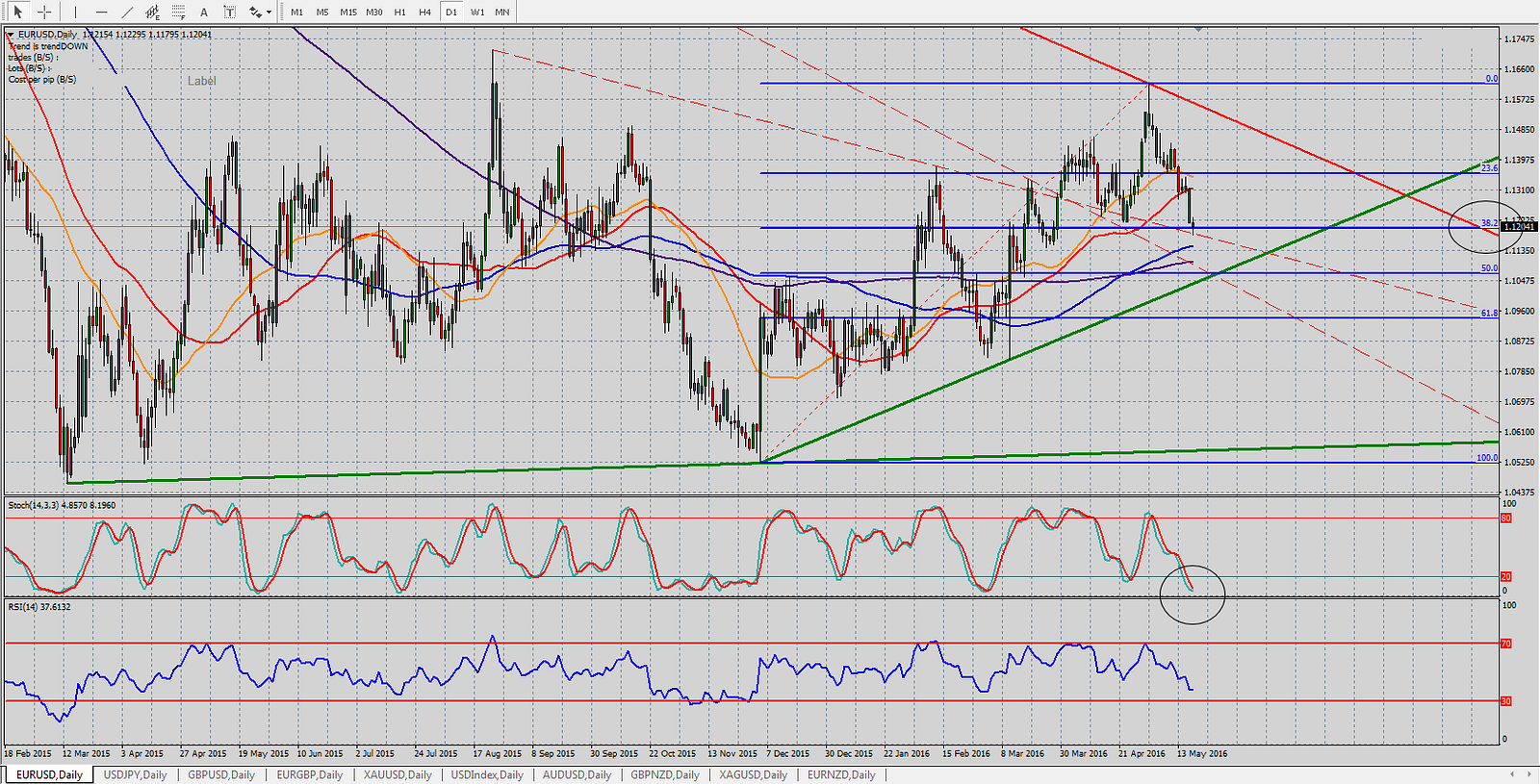The width and height of the screenshot is (1540, 784).
Task: Select the Fibonacci retracement tool
Action: point(179,12)
